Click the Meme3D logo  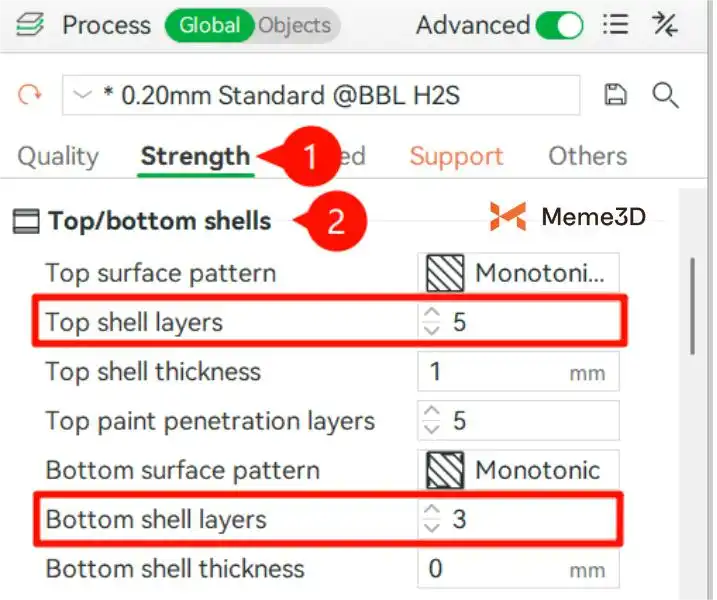point(508,216)
